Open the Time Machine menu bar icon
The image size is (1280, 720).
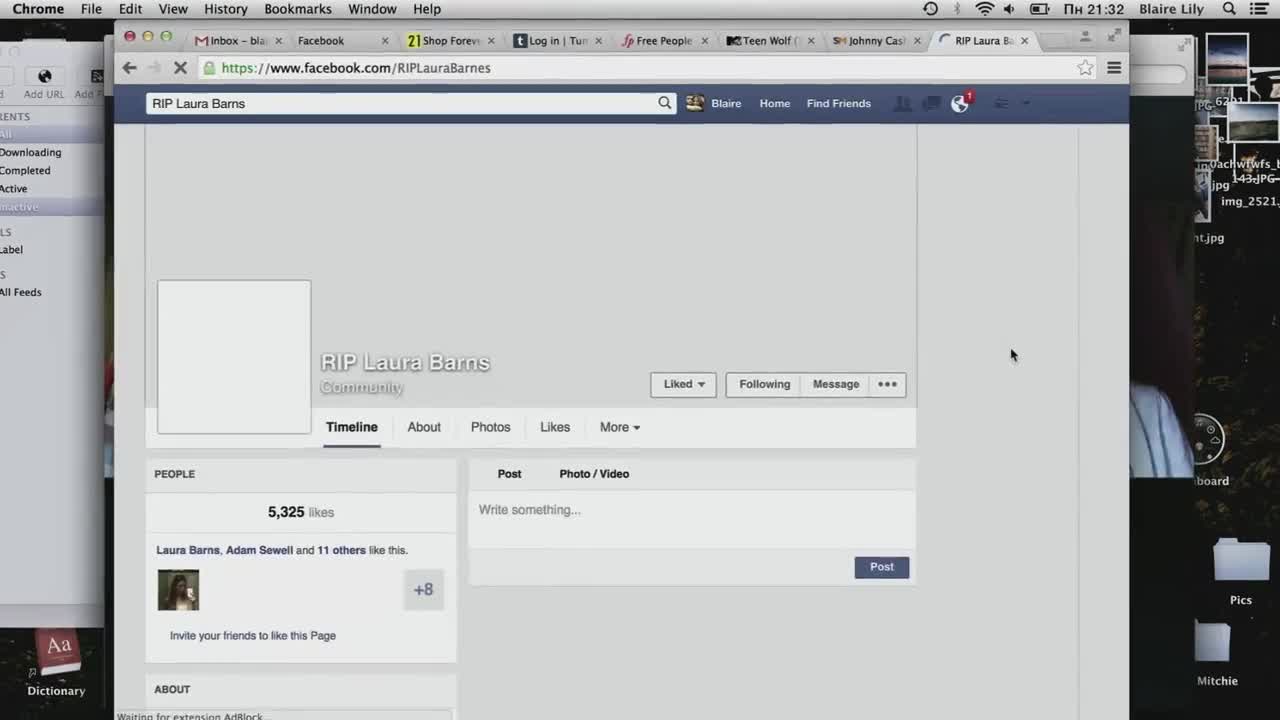(930, 9)
